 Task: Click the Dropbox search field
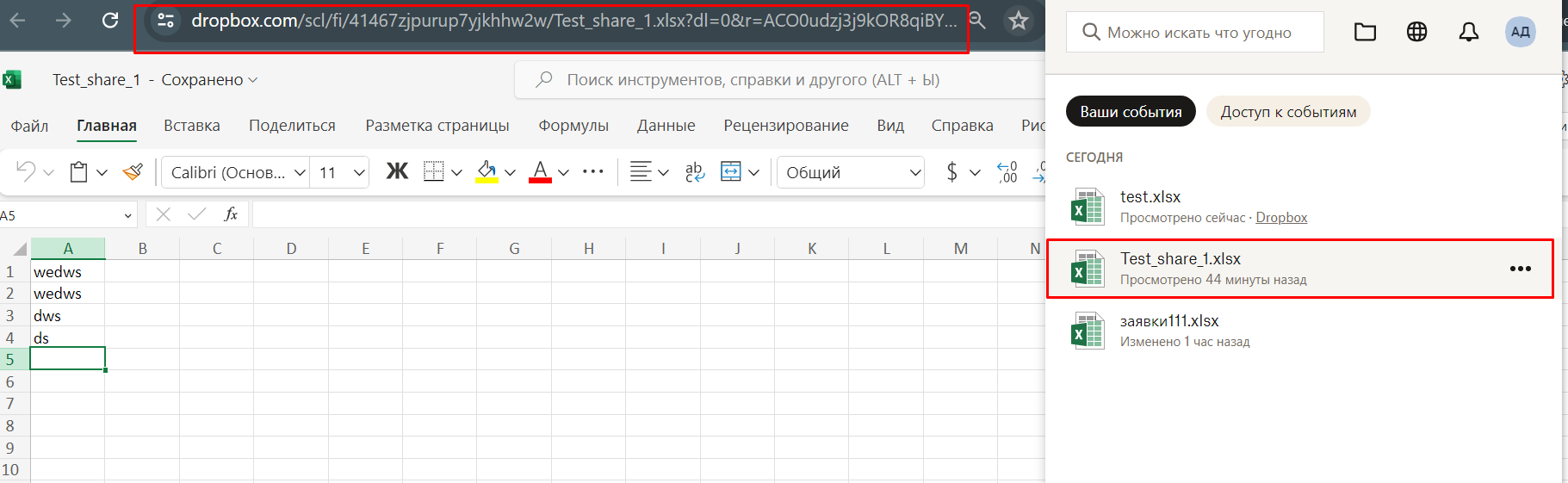[1194, 32]
